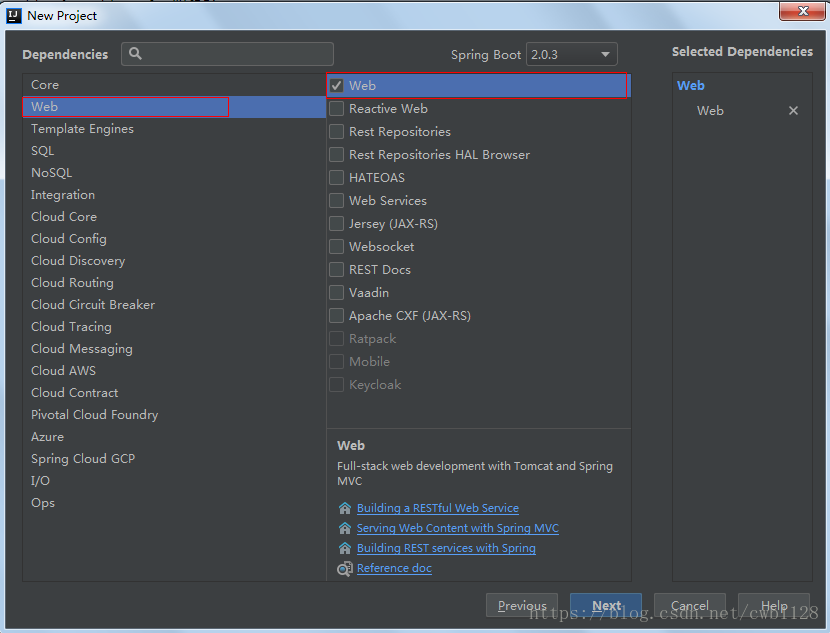Select the Cloud Routing category
Screen dimensions: 830x633
click(x=174, y=283)
